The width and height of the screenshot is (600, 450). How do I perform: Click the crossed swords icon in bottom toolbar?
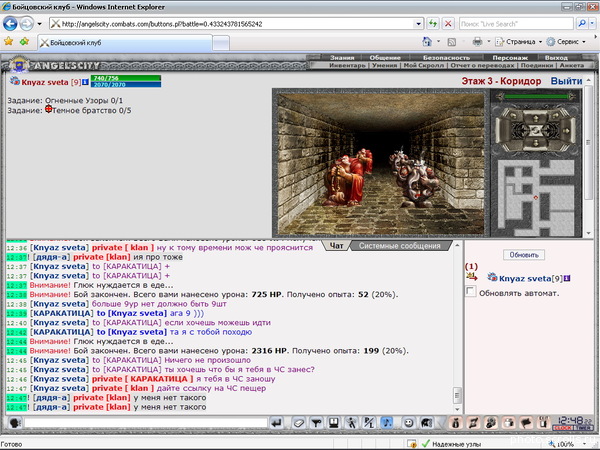(473, 423)
